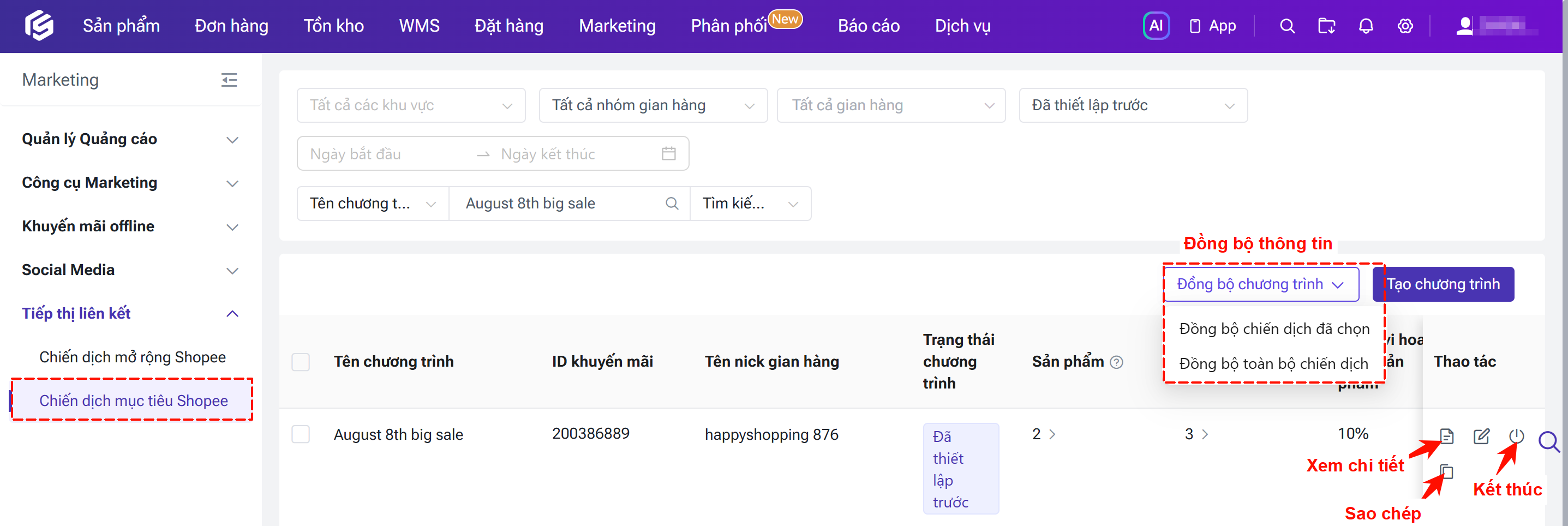Viewport: 1568px width, 526px height.
Task: Click Tạo chương trình button
Action: coord(1443,284)
